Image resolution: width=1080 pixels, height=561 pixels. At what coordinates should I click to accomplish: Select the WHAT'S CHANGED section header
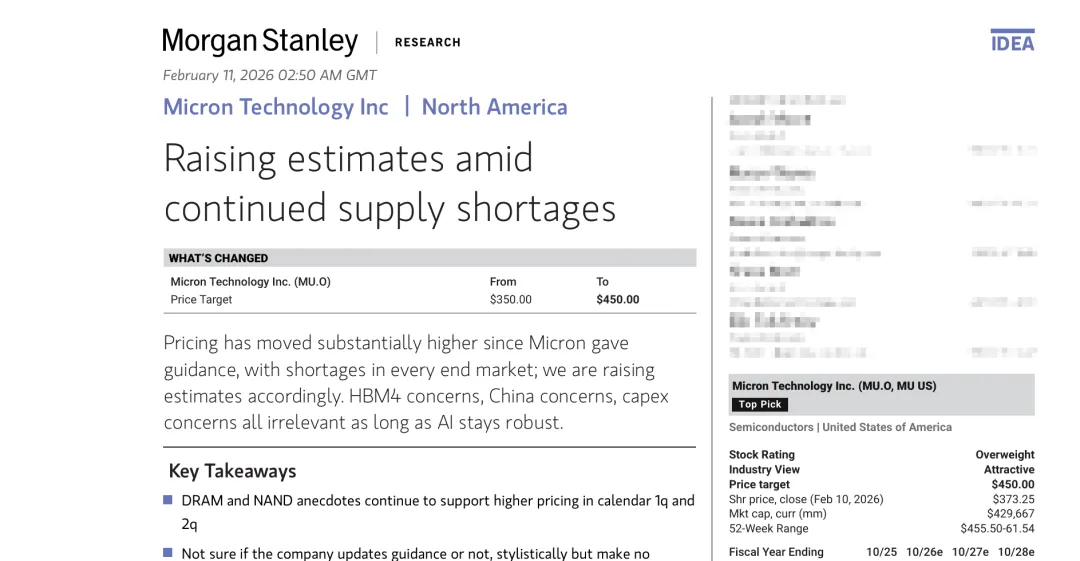point(219,258)
